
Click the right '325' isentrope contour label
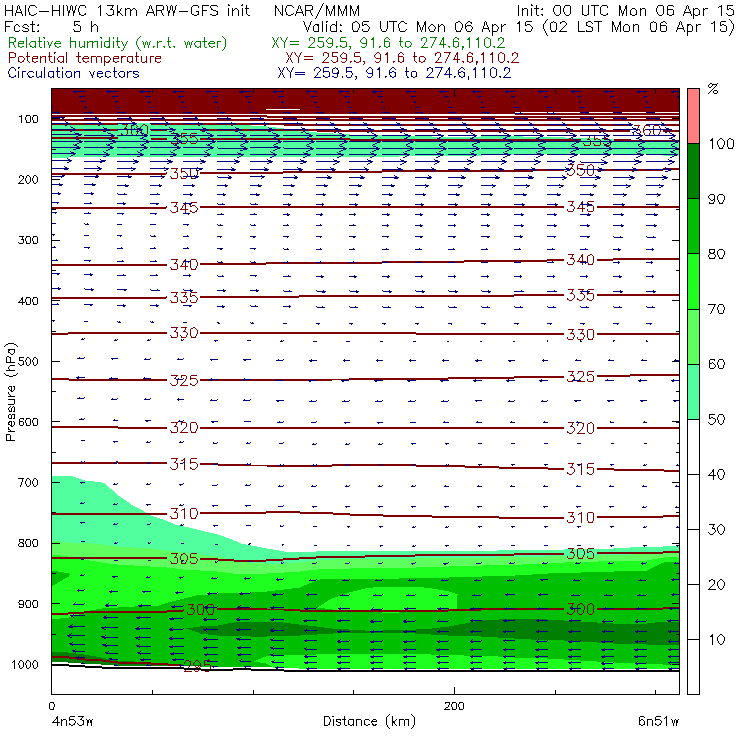pos(580,377)
